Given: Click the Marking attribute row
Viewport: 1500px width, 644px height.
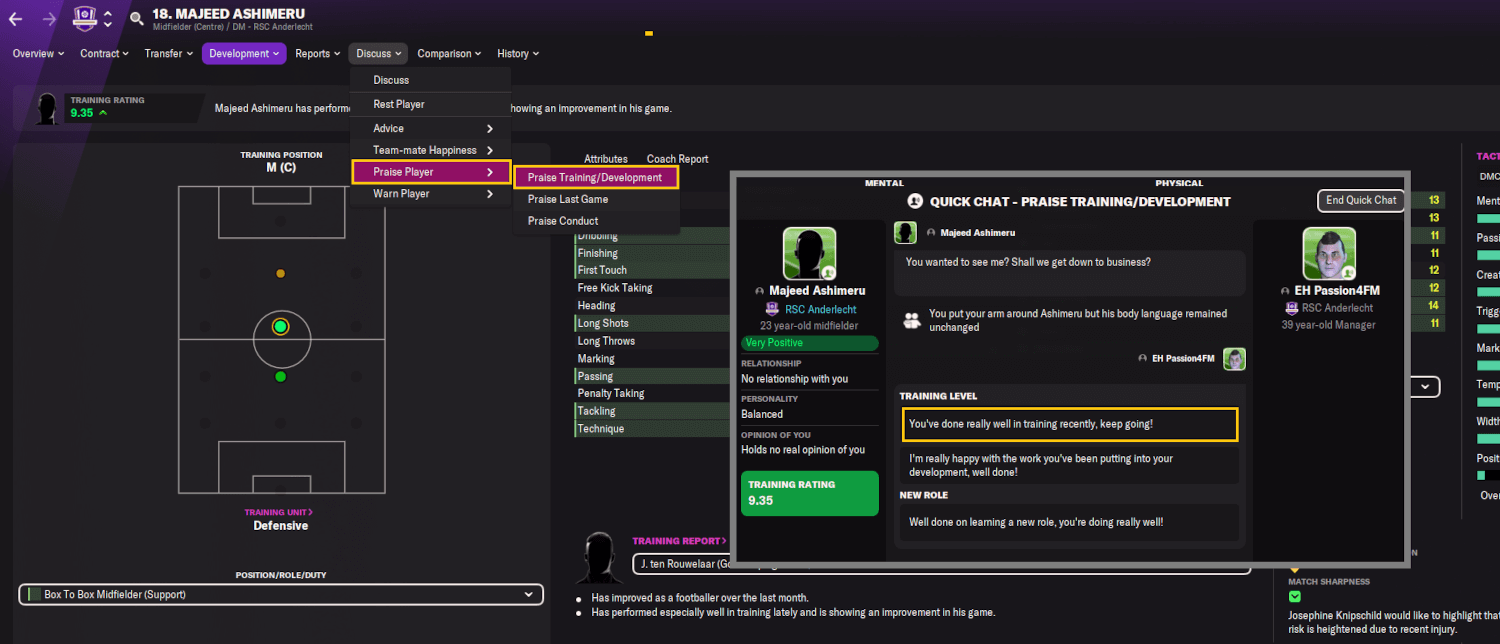Looking at the screenshot, I should click(x=653, y=359).
